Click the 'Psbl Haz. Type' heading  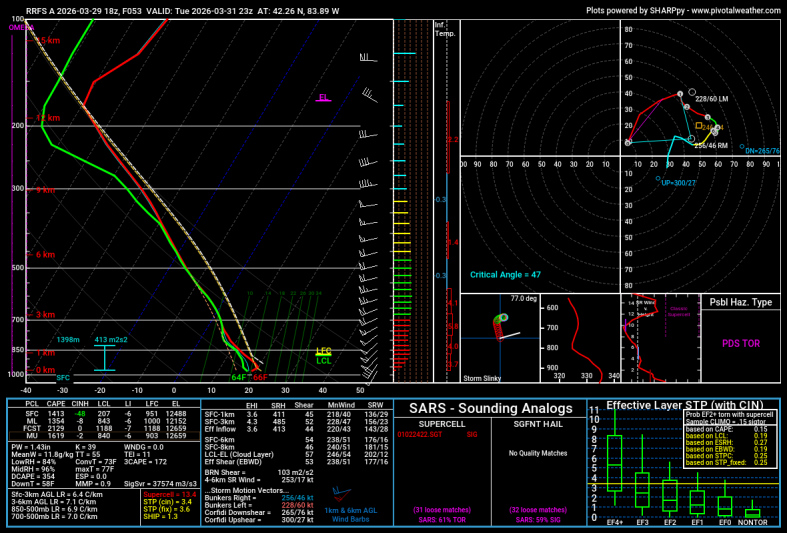pyautogui.click(x=741, y=302)
